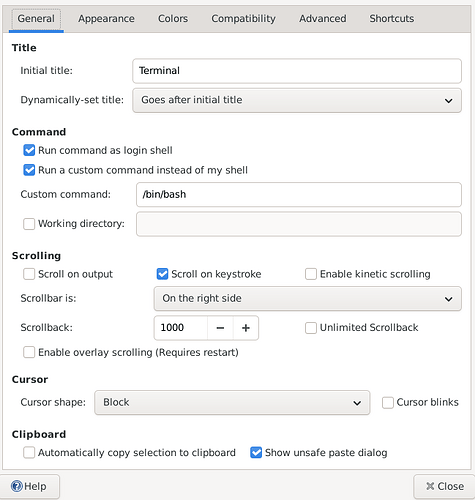The image size is (475, 500).
Task: Enable Cursor blinks option
Action: tap(388, 402)
